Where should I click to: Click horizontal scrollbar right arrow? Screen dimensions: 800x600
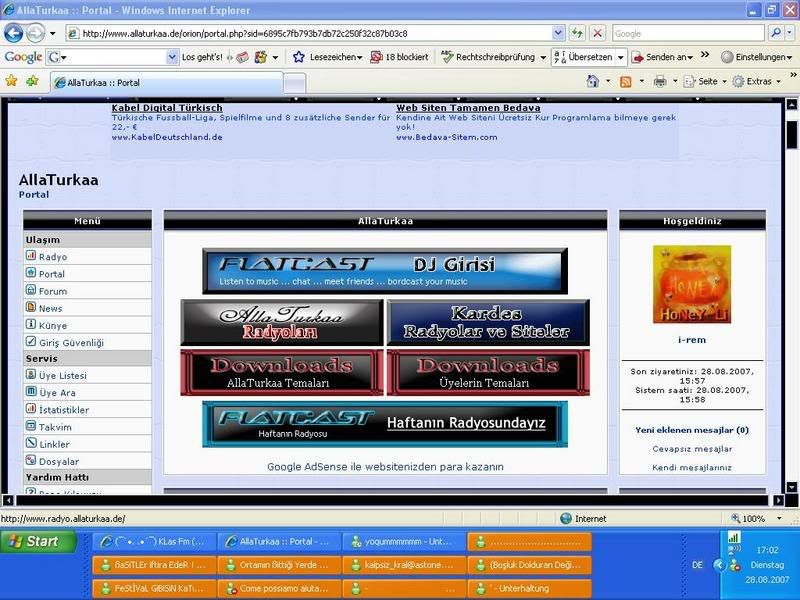pos(778,500)
